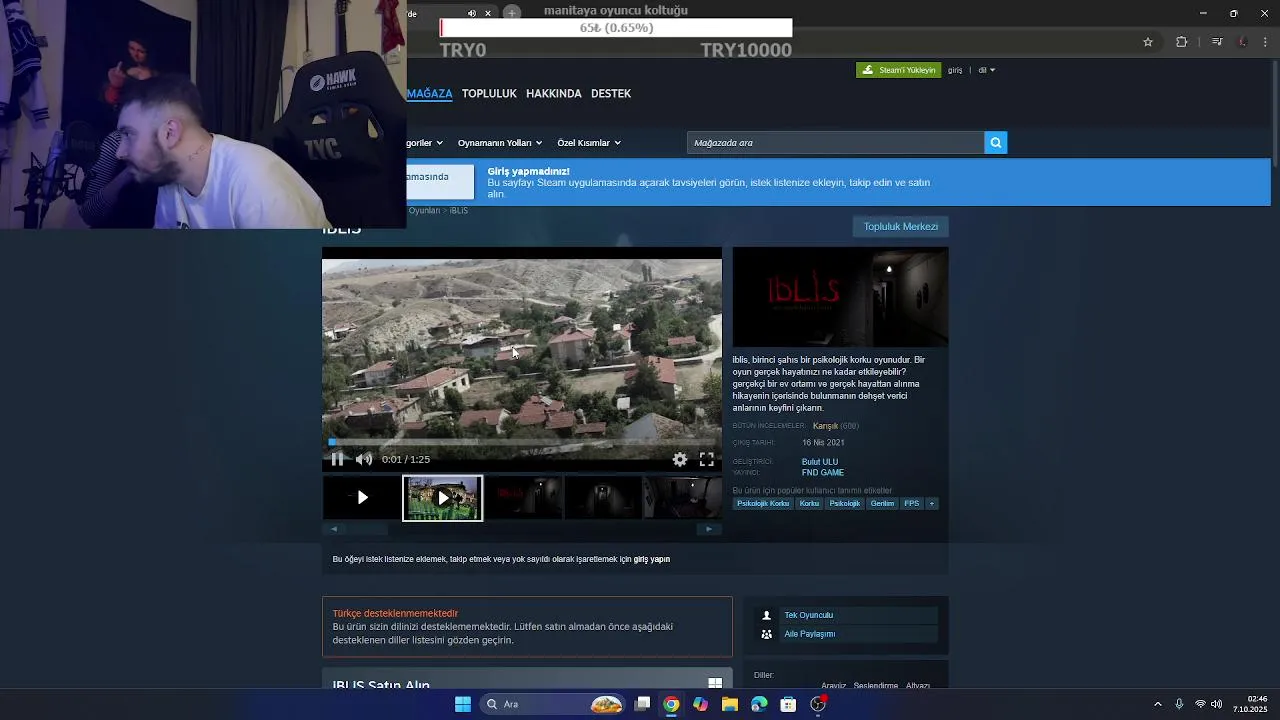Click the giriş login link

pyautogui.click(x=955, y=70)
